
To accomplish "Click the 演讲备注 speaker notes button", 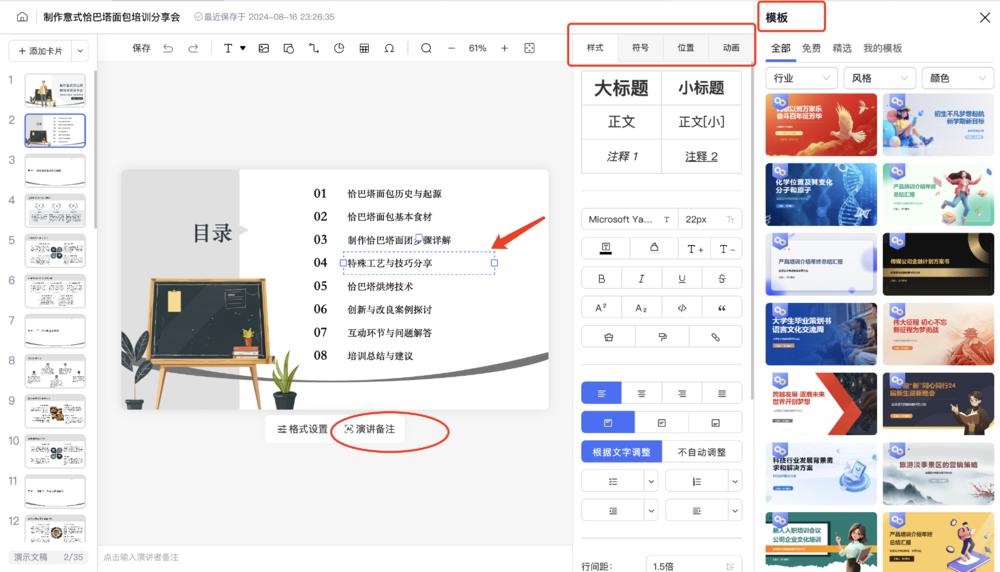I will tap(369, 429).
